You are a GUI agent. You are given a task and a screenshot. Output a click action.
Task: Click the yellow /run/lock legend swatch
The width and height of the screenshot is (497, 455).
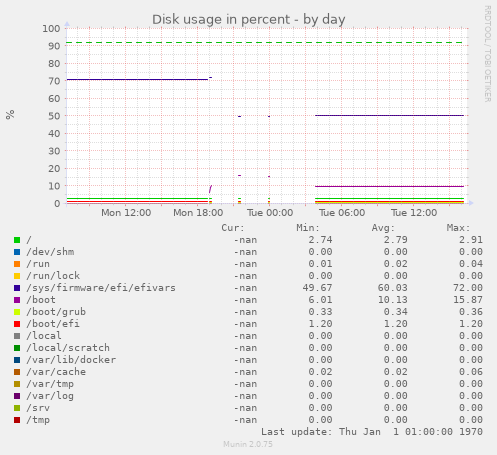(17, 276)
